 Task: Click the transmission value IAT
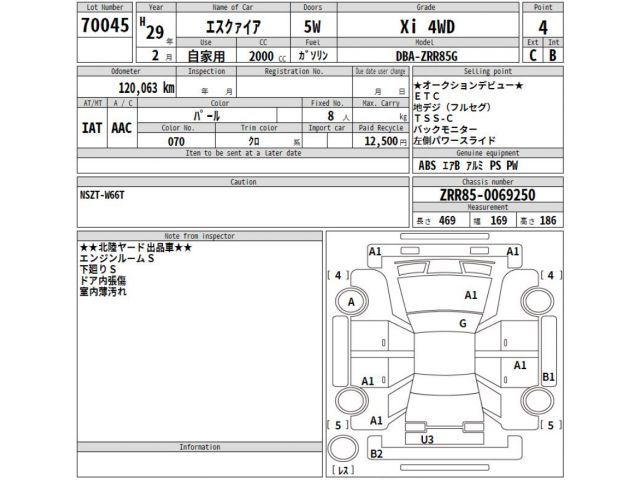tap(92, 128)
